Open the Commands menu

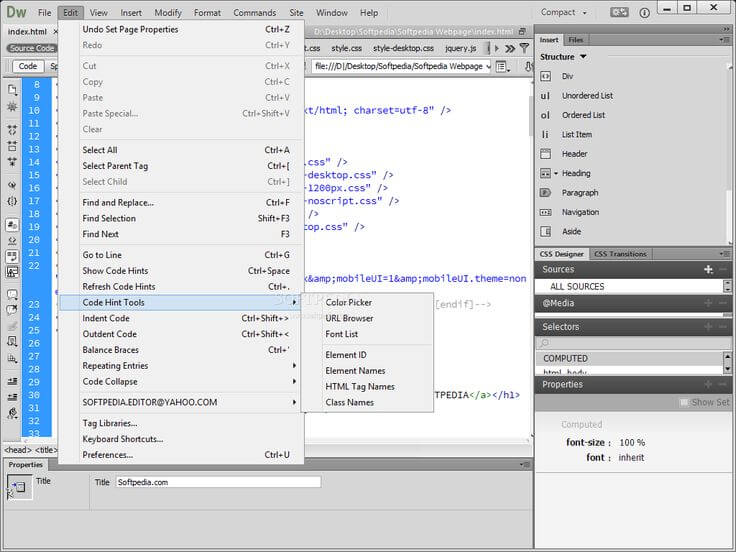[x=255, y=13]
